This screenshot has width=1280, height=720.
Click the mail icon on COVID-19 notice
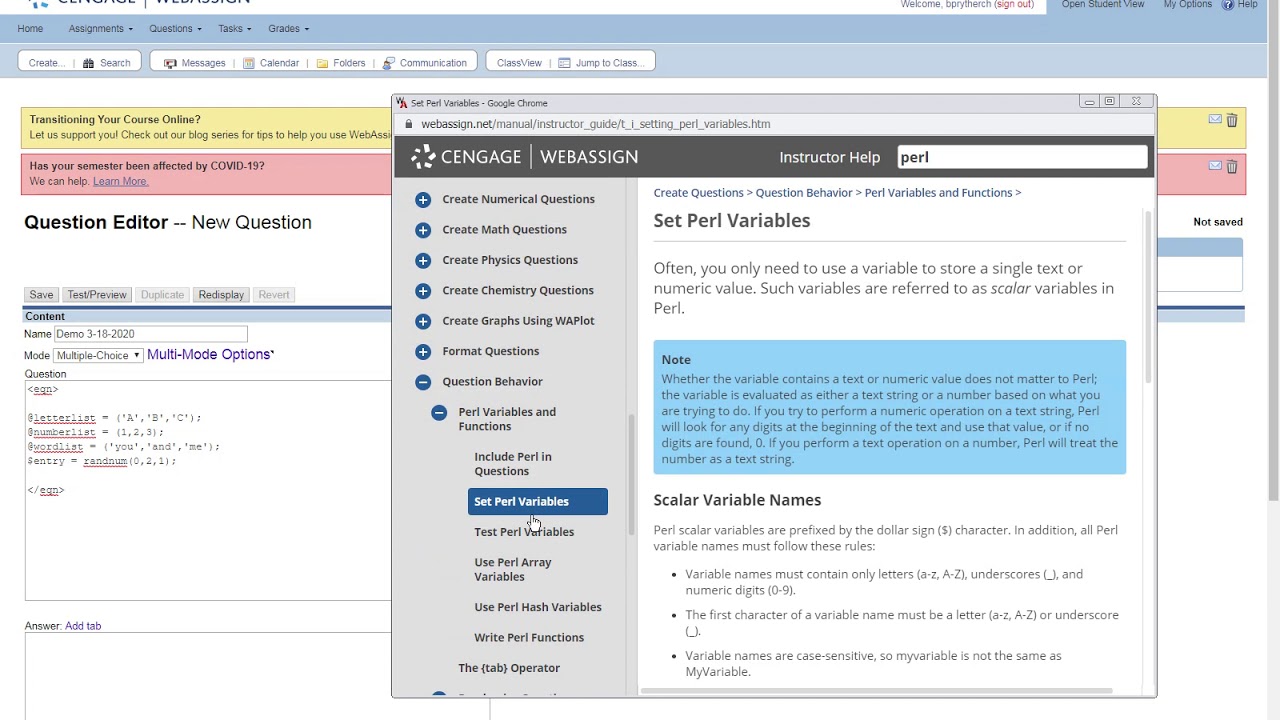point(1215,166)
